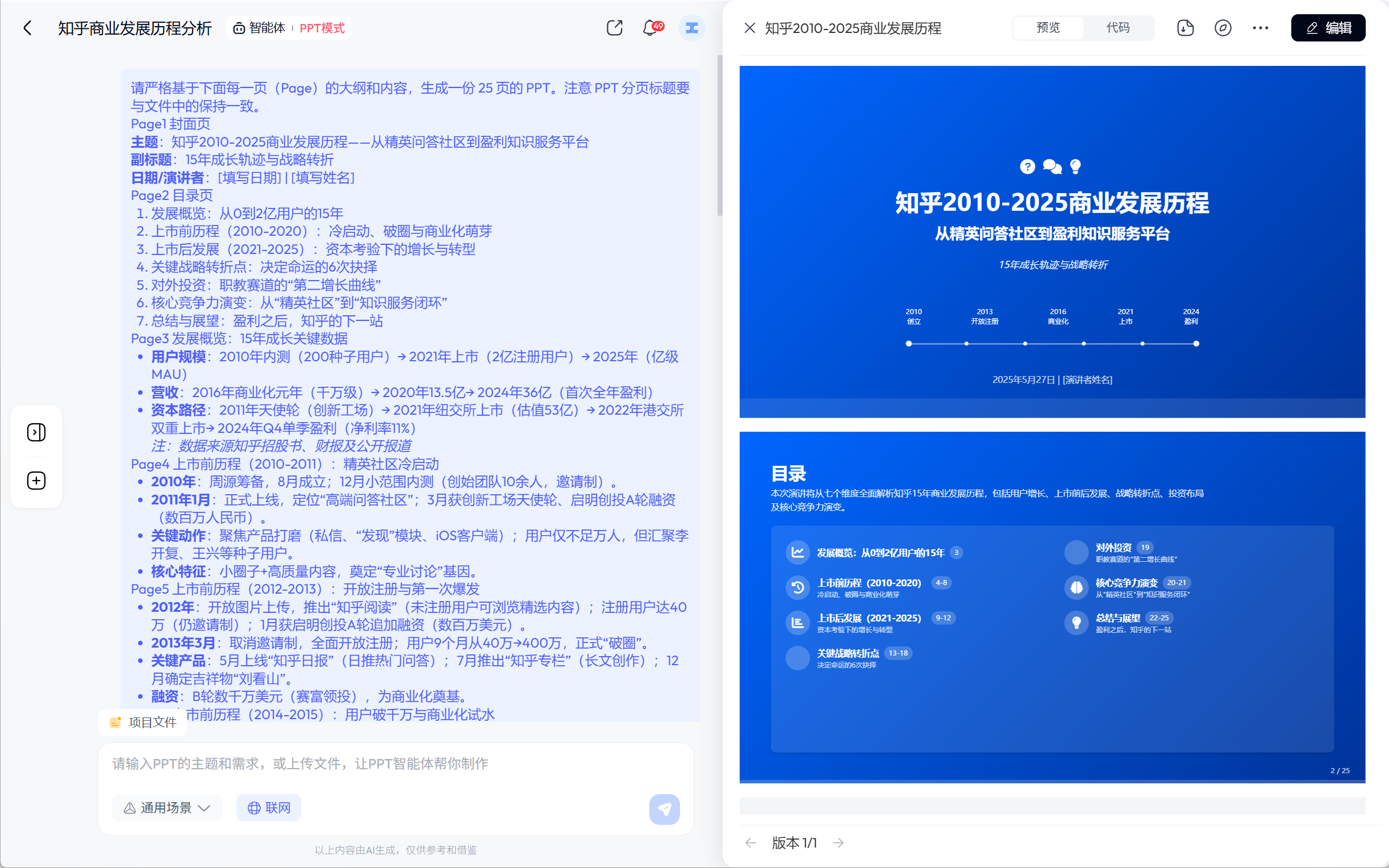
Task: Start a new chat with the plus icon
Action: coord(36,481)
